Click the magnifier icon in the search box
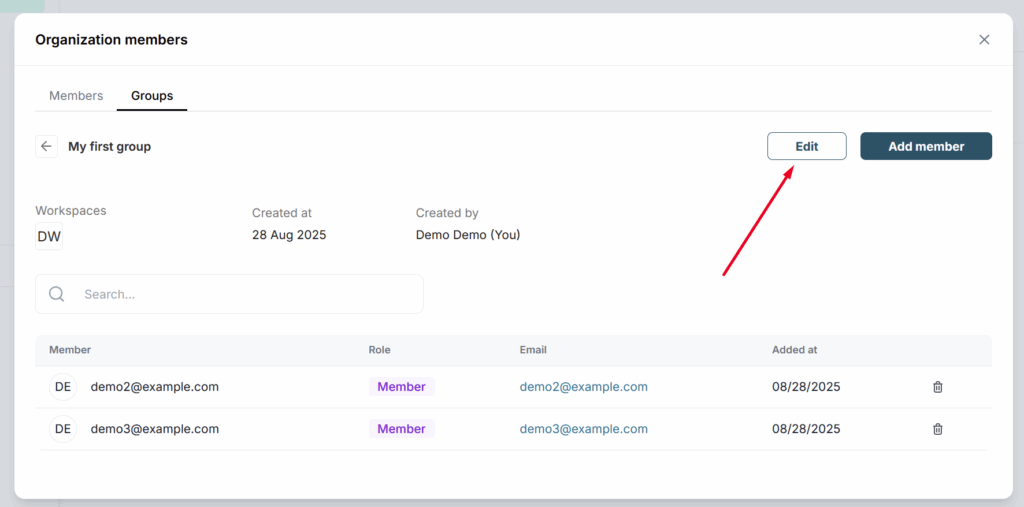Viewport: 1024px width, 507px height. 57,294
